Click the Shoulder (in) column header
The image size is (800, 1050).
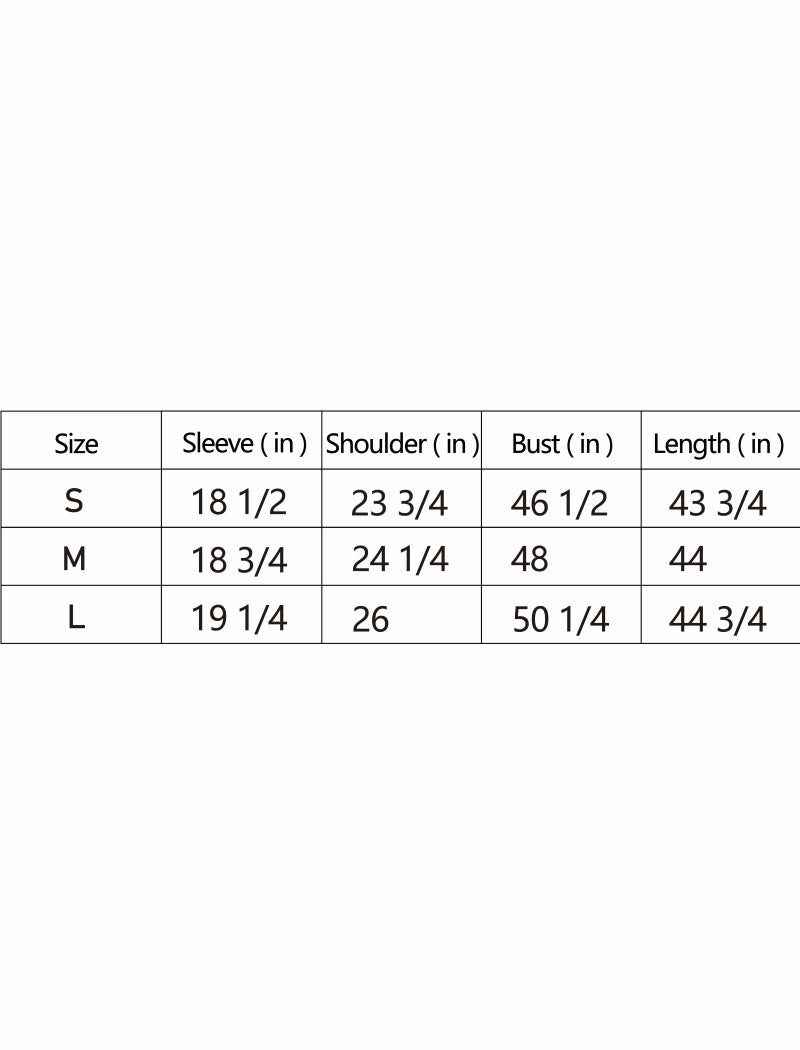coord(402,444)
